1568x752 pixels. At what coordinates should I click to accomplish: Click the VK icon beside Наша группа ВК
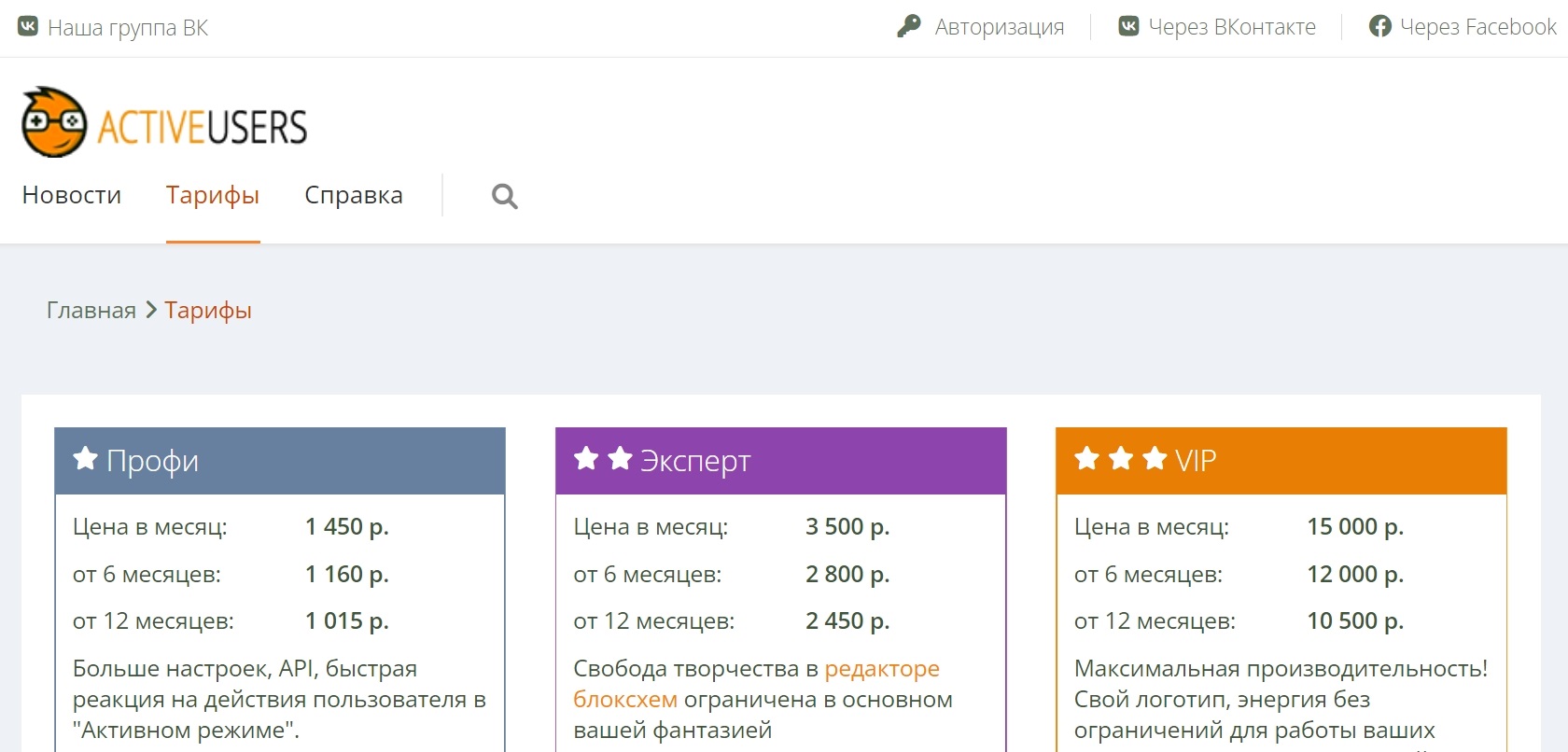coord(28,26)
